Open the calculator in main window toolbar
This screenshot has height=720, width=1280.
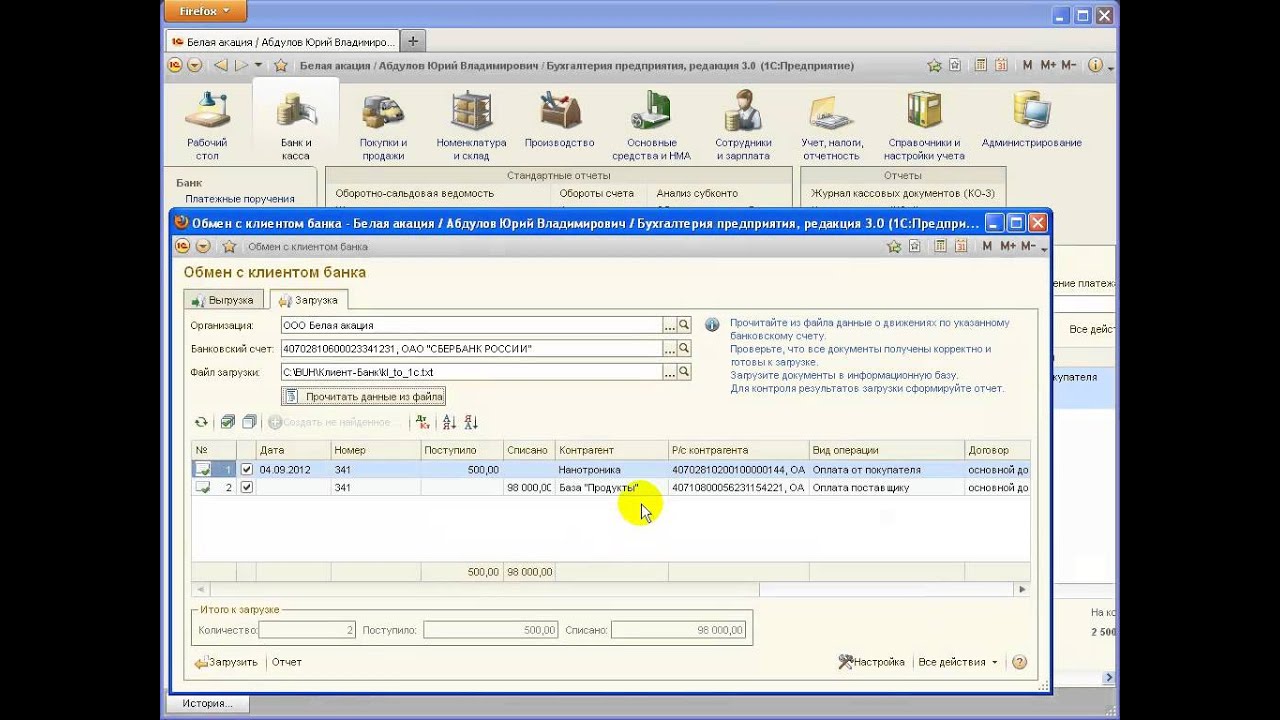981,65
